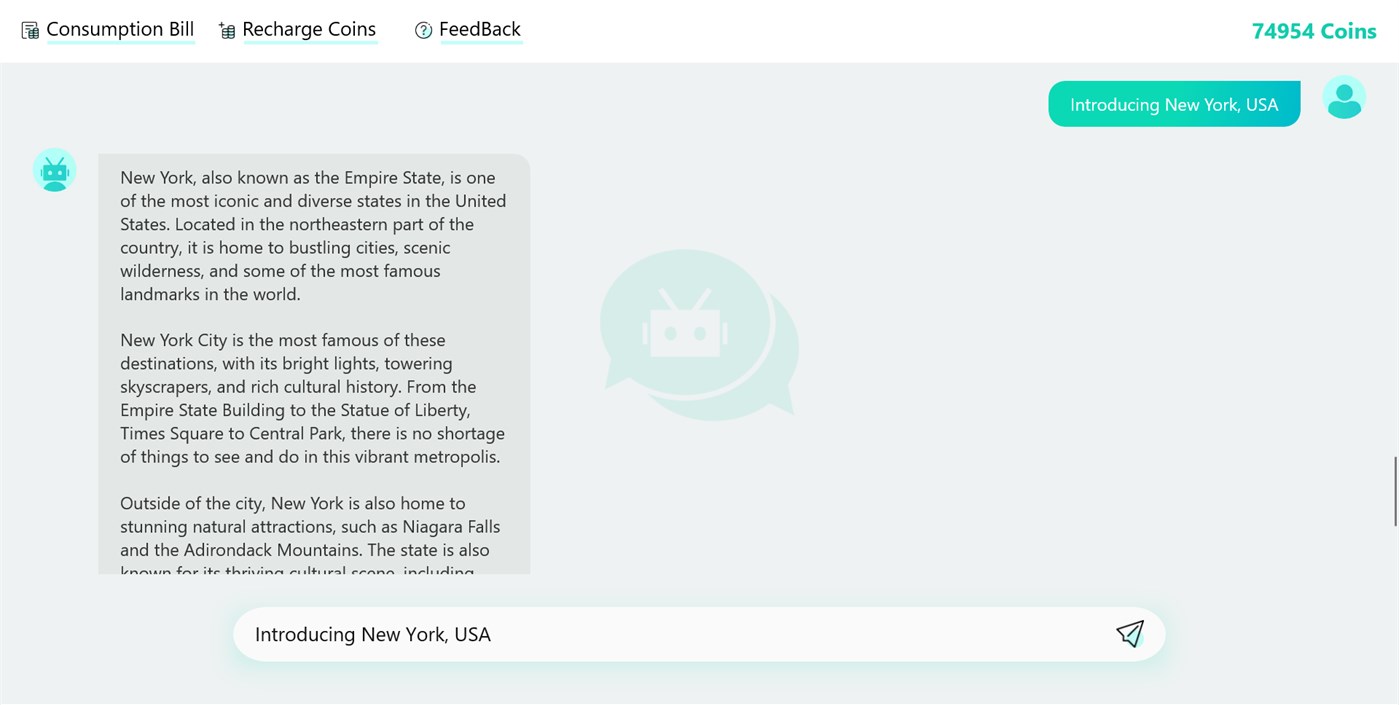This screenshot has width=1399, height=705.
Task: Click the chatbot robot avatar icon
Action: [x=54, y=170]
